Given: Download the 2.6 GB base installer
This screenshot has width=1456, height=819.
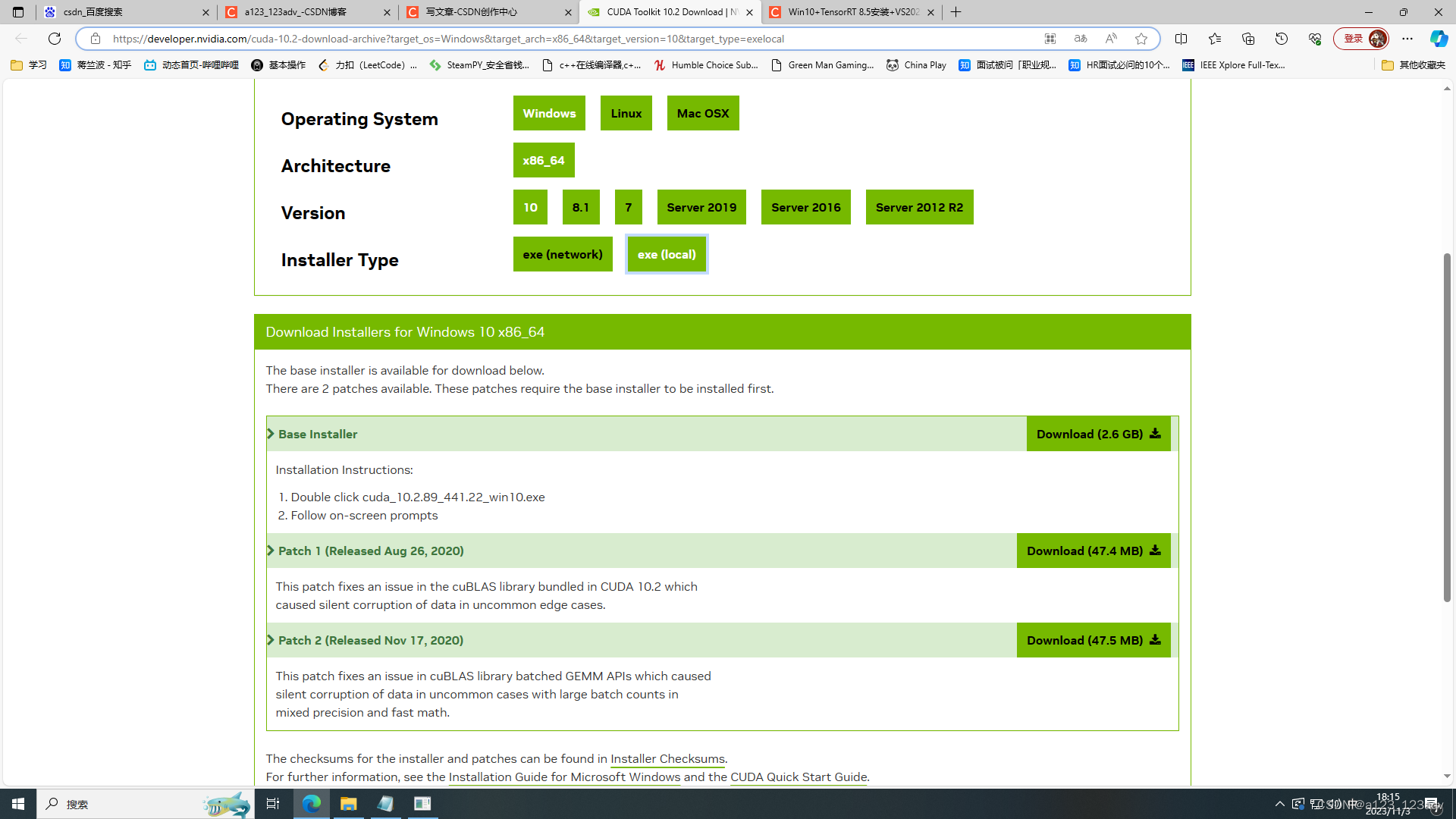Looking at the screenshot, I should (x=1097, y=434).
